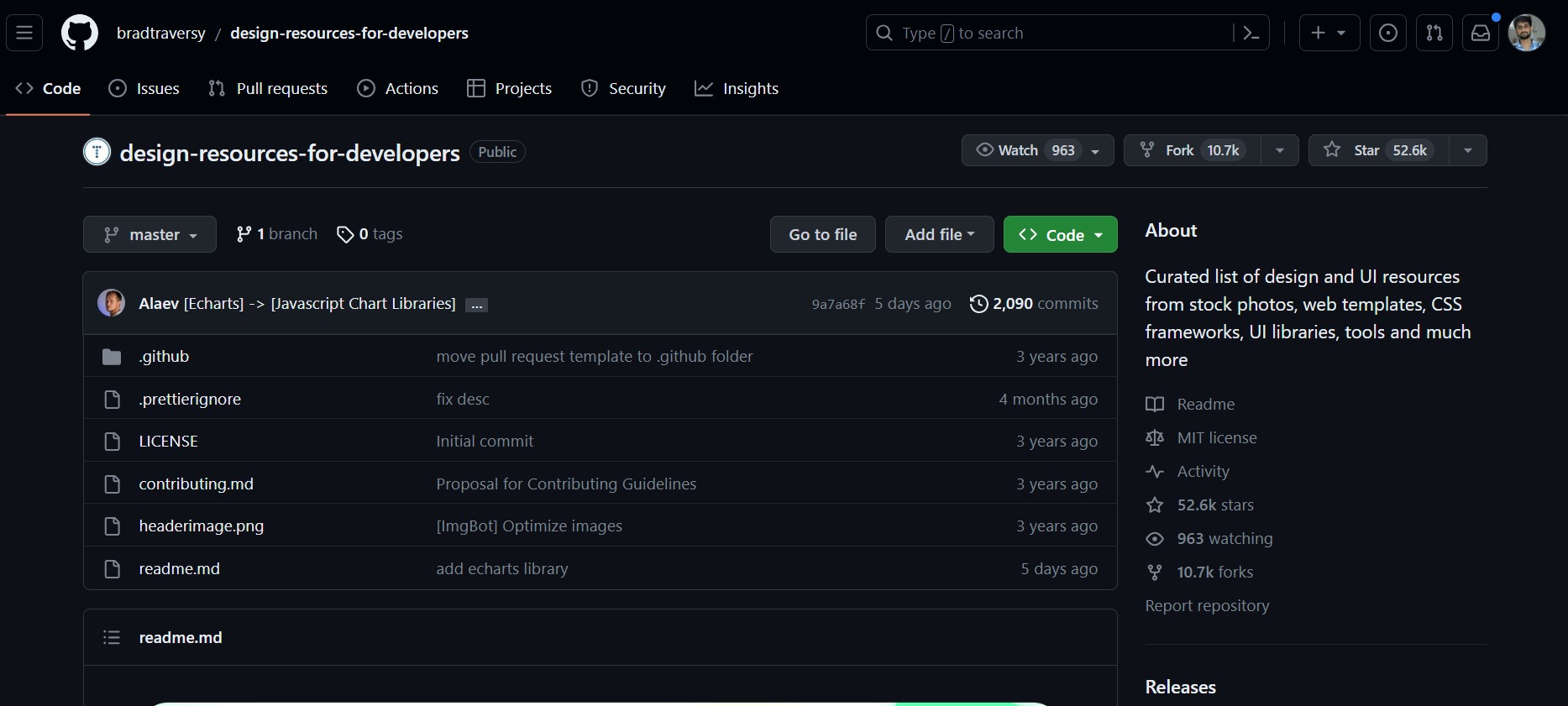Switch to the Security tab
The height and width of the screenshot is (706, 1568).
pos(623,88)
